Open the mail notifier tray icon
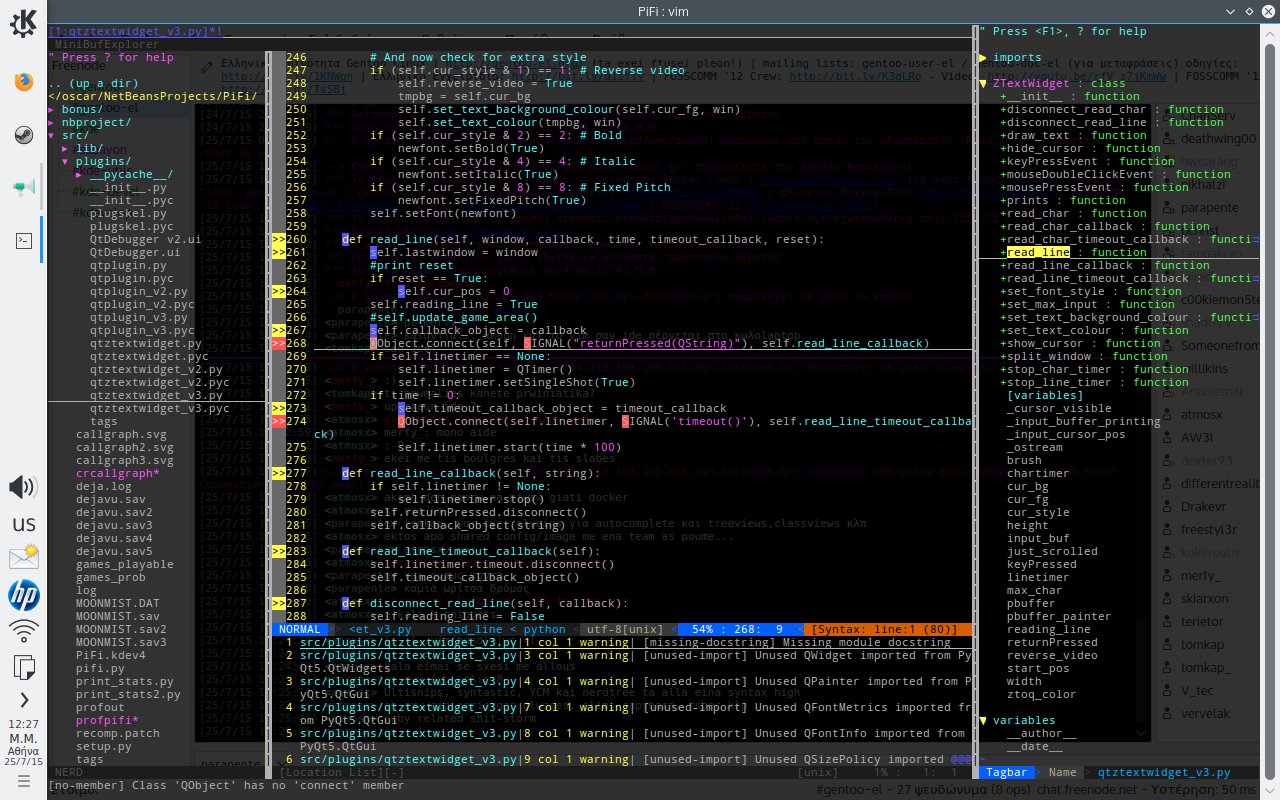 (x=23, y=558)
